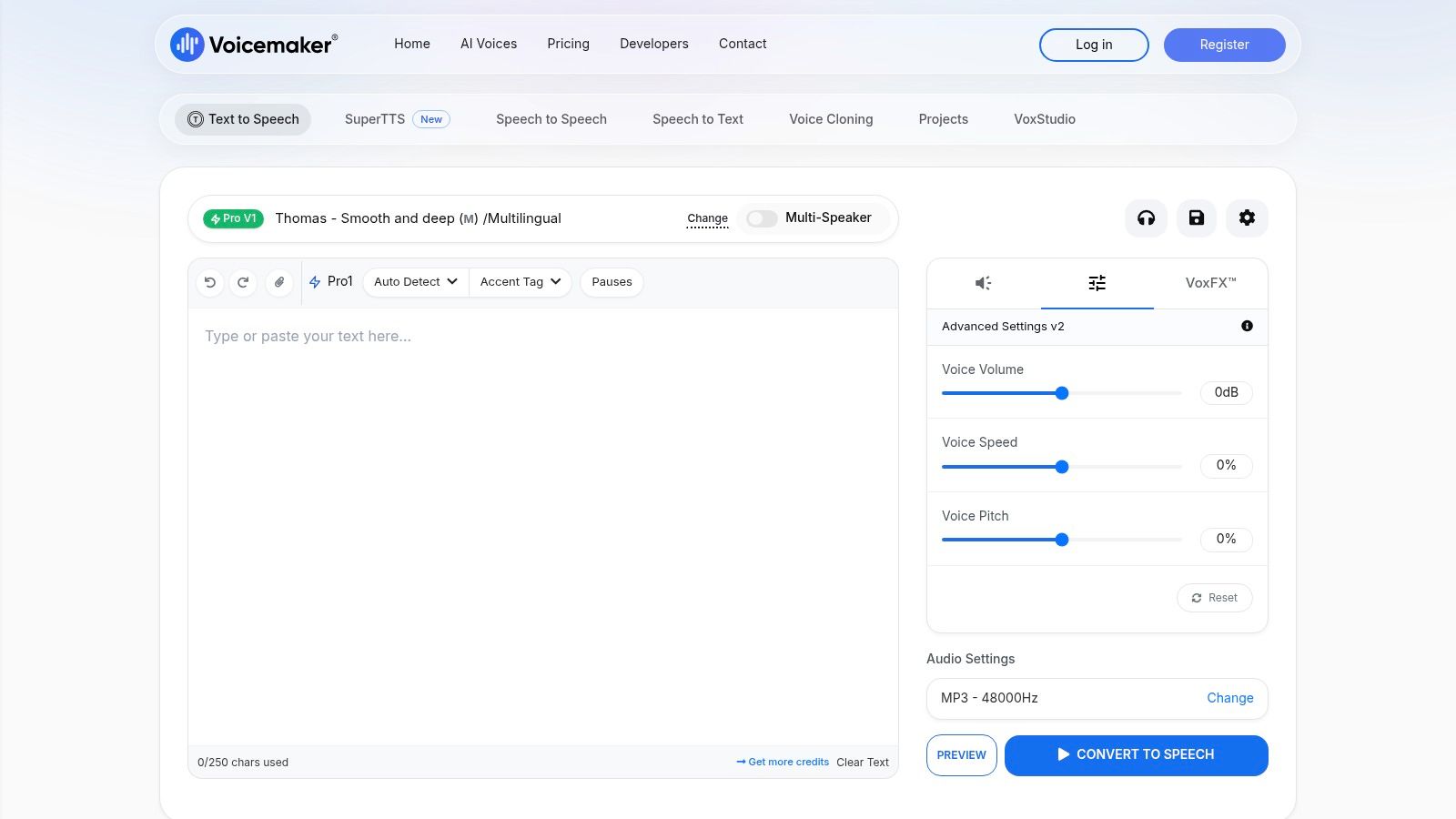Select the sliders advanced settings tab
The height and width of the screenshot is (819, 1456).
1097,283
